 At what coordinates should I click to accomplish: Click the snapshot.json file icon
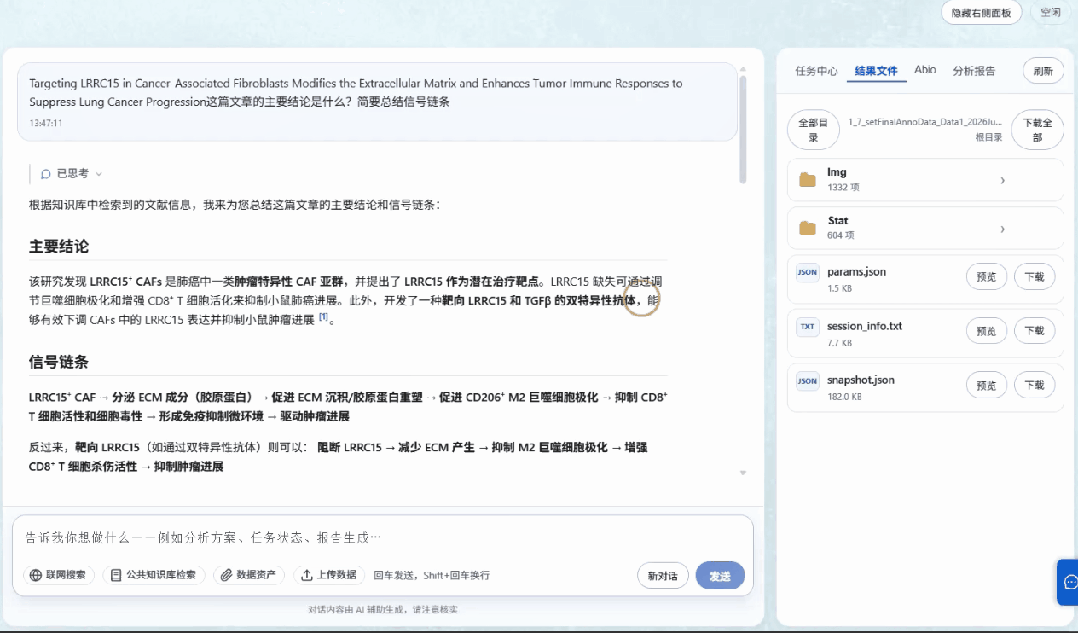click(807, 381)
